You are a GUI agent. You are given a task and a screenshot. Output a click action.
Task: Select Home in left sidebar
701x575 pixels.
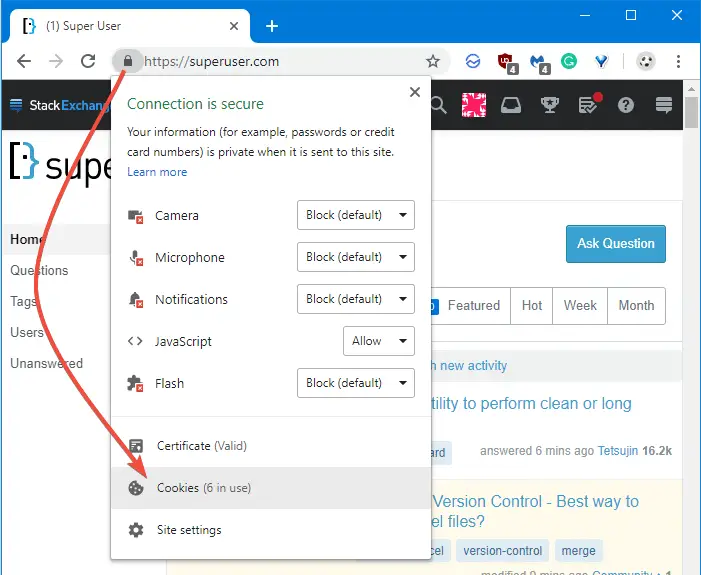pos(56,239)
